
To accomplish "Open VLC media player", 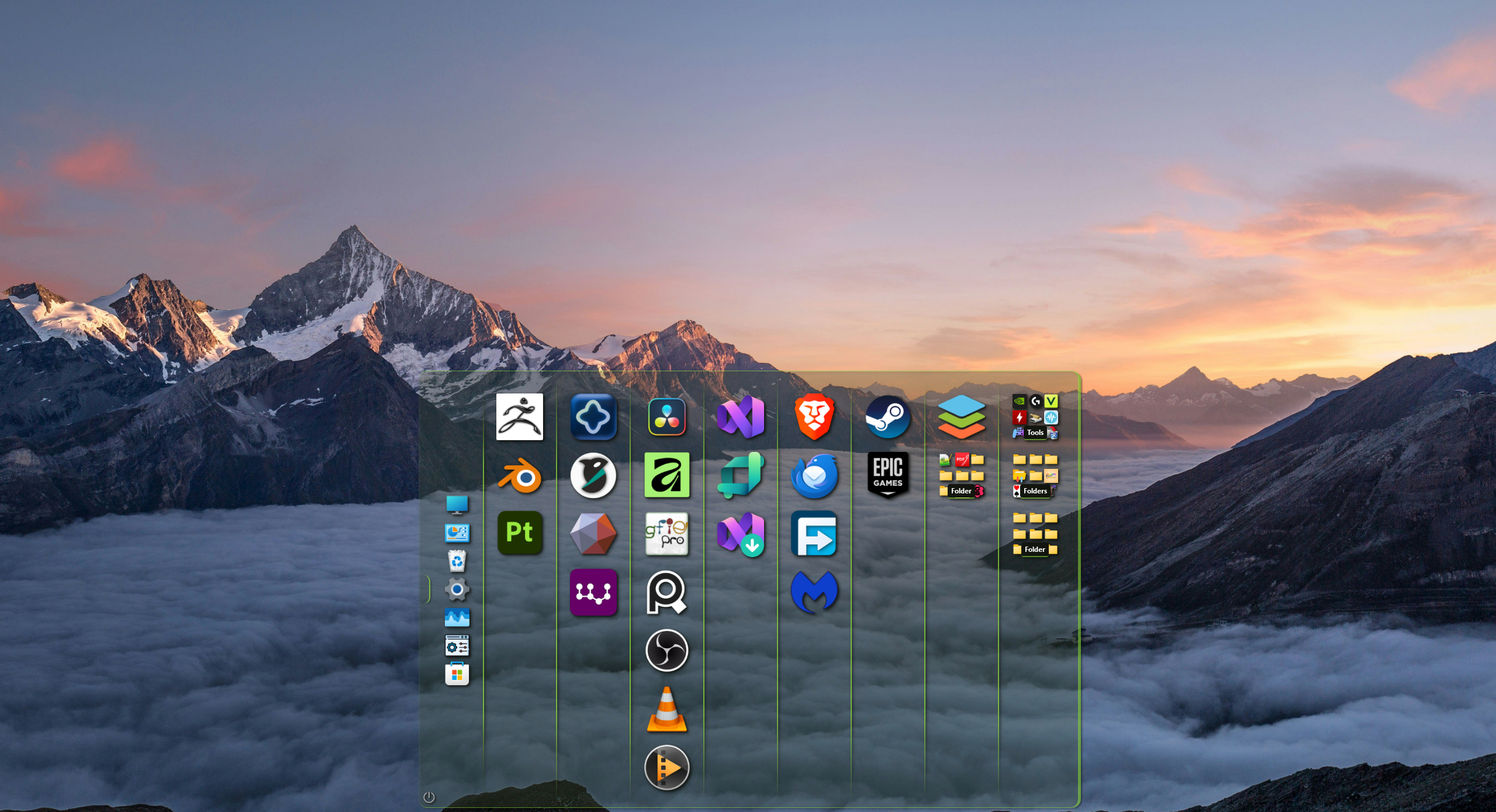I will pos(667,710).
